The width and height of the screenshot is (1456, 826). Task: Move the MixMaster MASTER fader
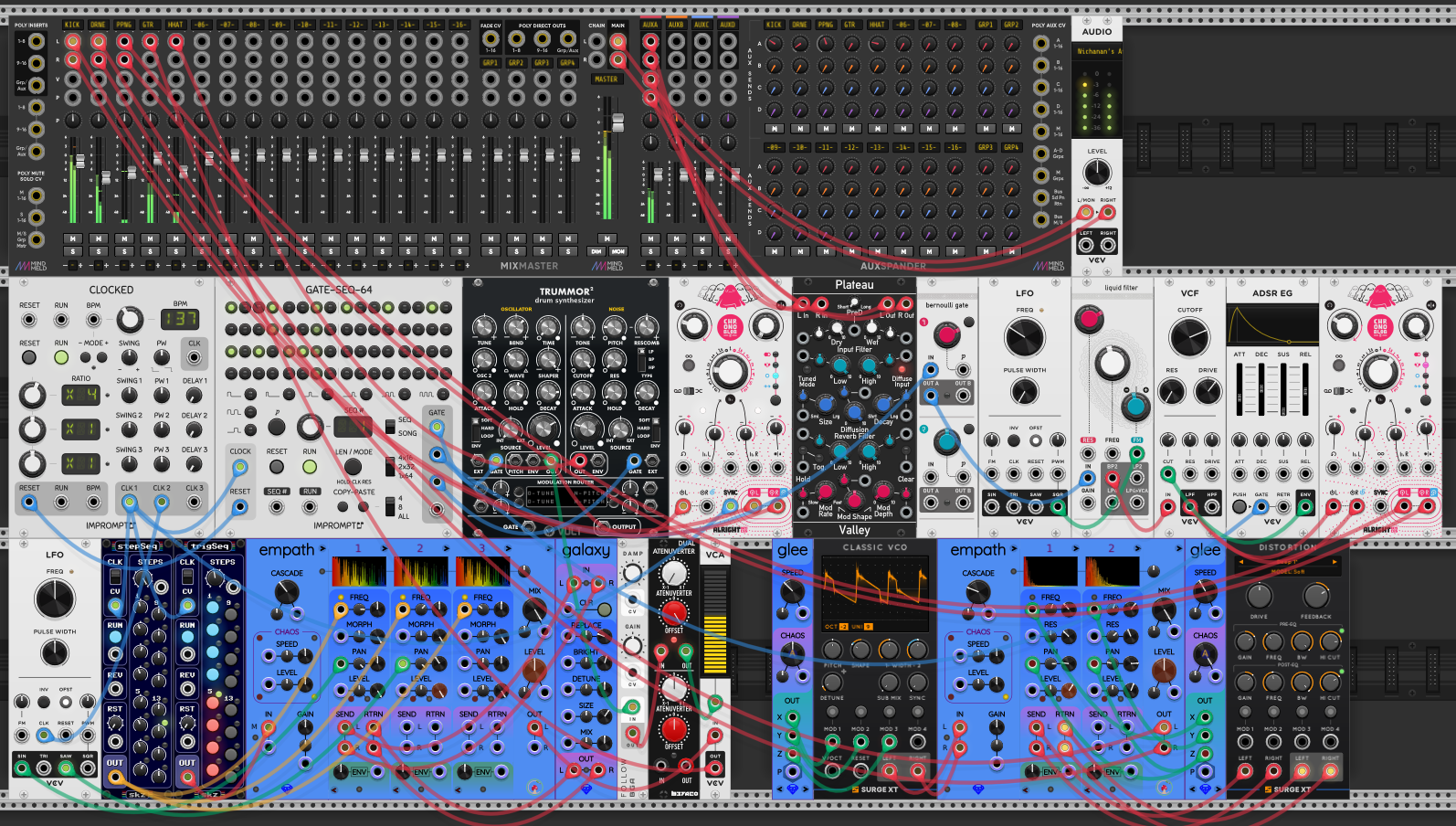(617, 122)
